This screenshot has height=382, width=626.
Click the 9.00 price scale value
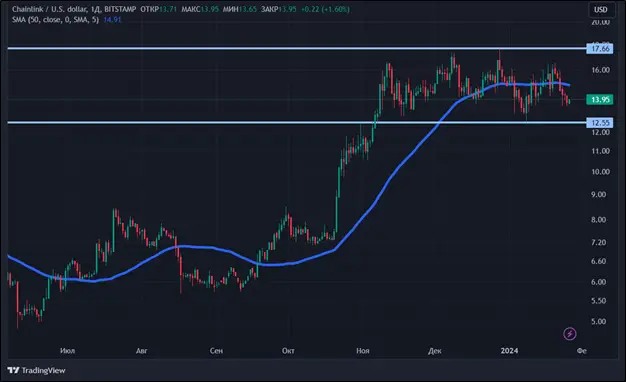tap(598, 194)
